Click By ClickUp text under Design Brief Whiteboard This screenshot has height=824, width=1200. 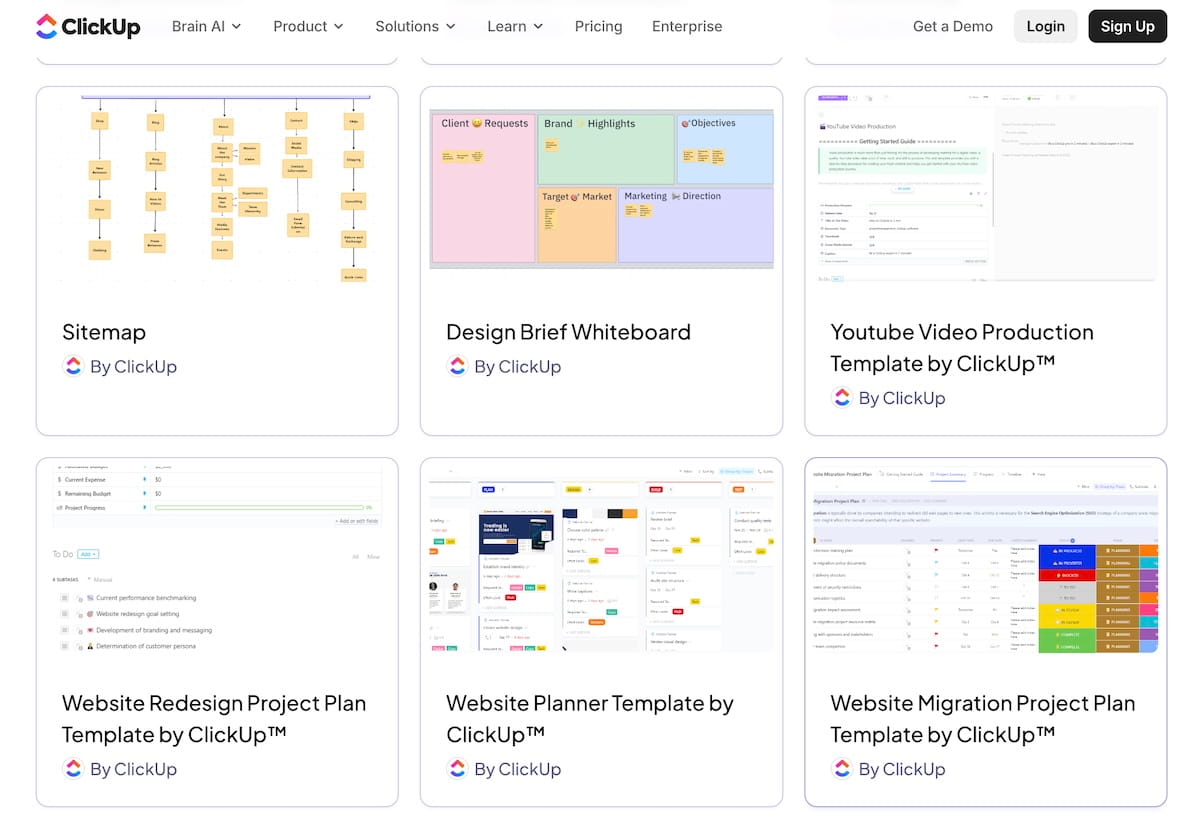pyautogui.click(x=517, y=367)
